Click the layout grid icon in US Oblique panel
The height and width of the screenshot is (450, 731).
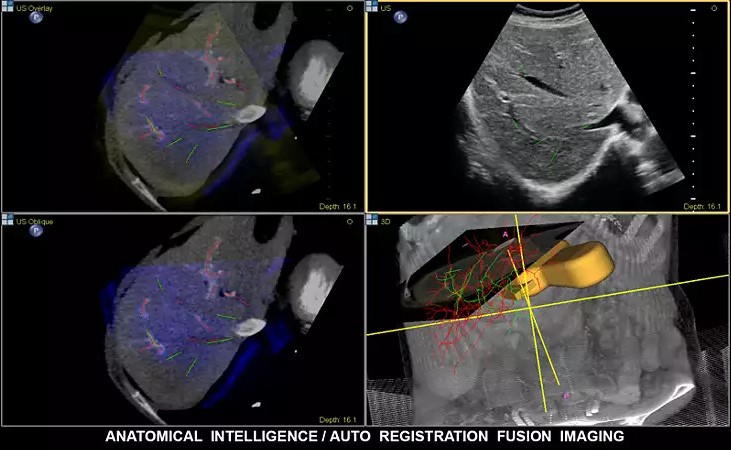[x=7, y=218]
